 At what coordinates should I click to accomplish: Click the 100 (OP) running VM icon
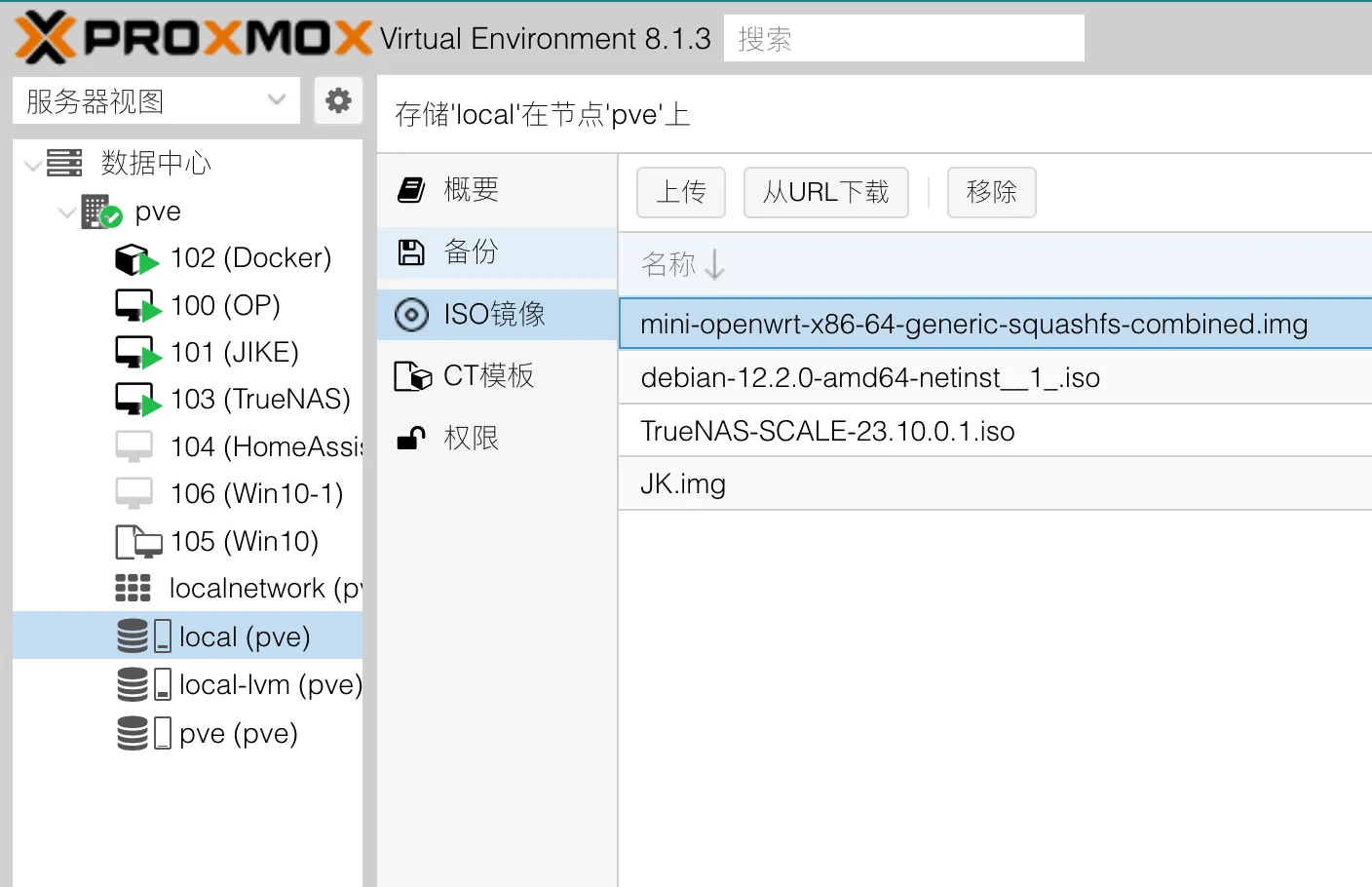point(137,306)
